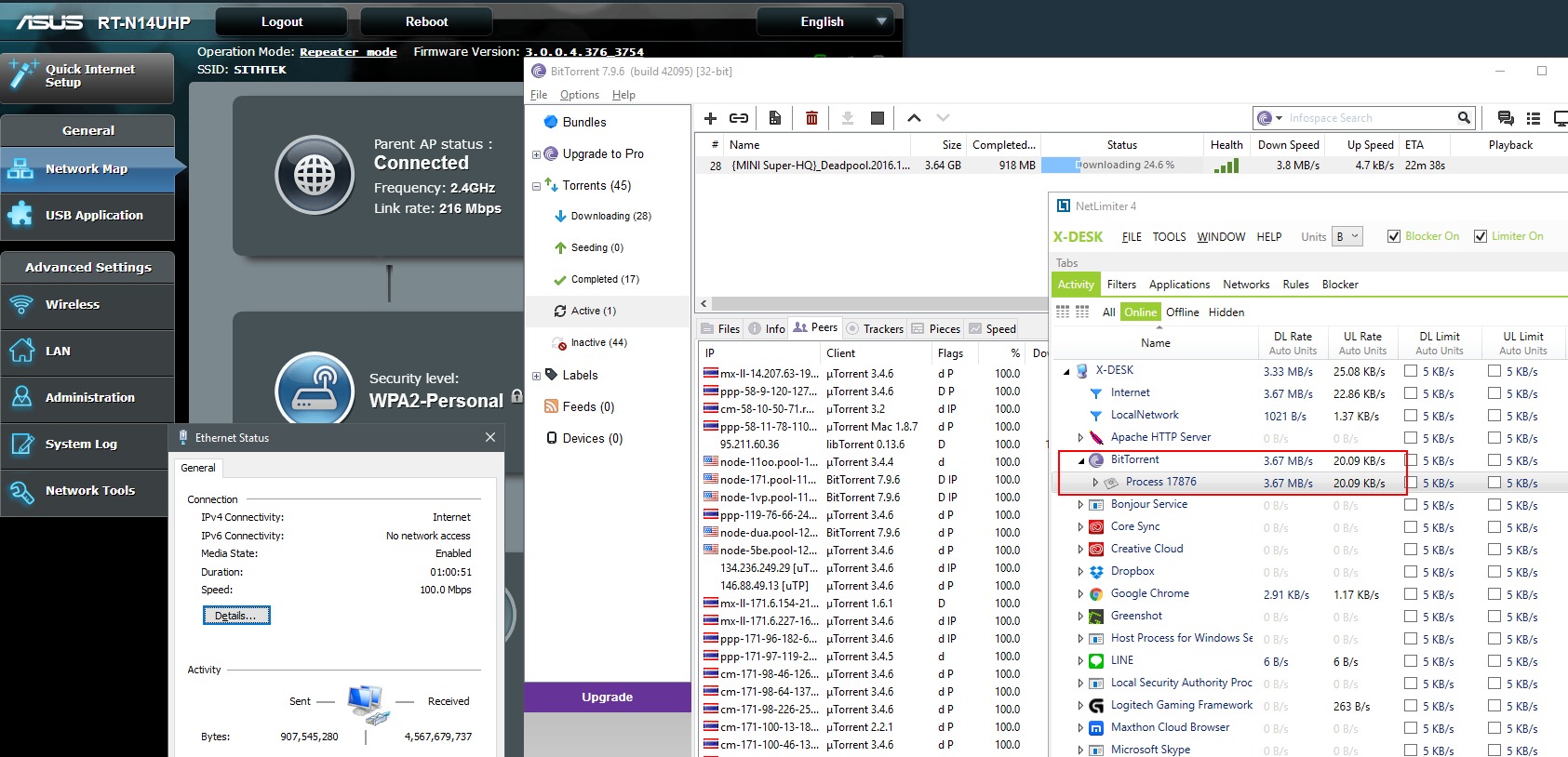Click the Quick Internet Setup wand icon
The image size is (1568, 757).
(x=21, y=74)
